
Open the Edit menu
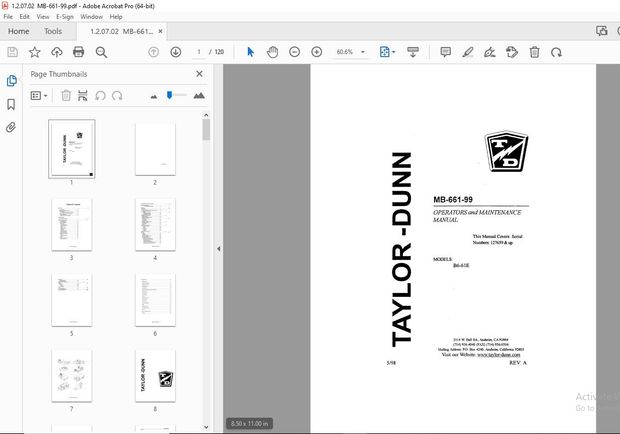(25, 17)
